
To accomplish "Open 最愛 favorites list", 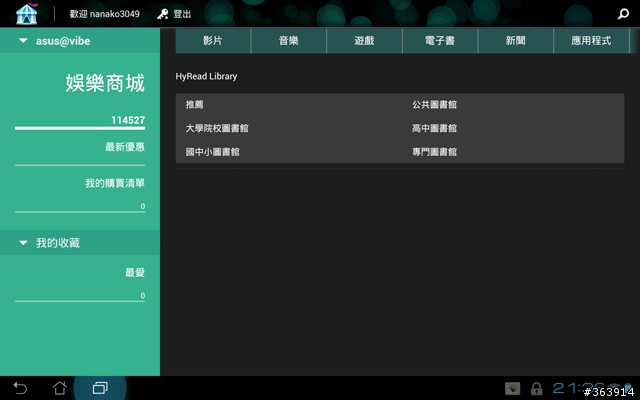I will (135, 273).
